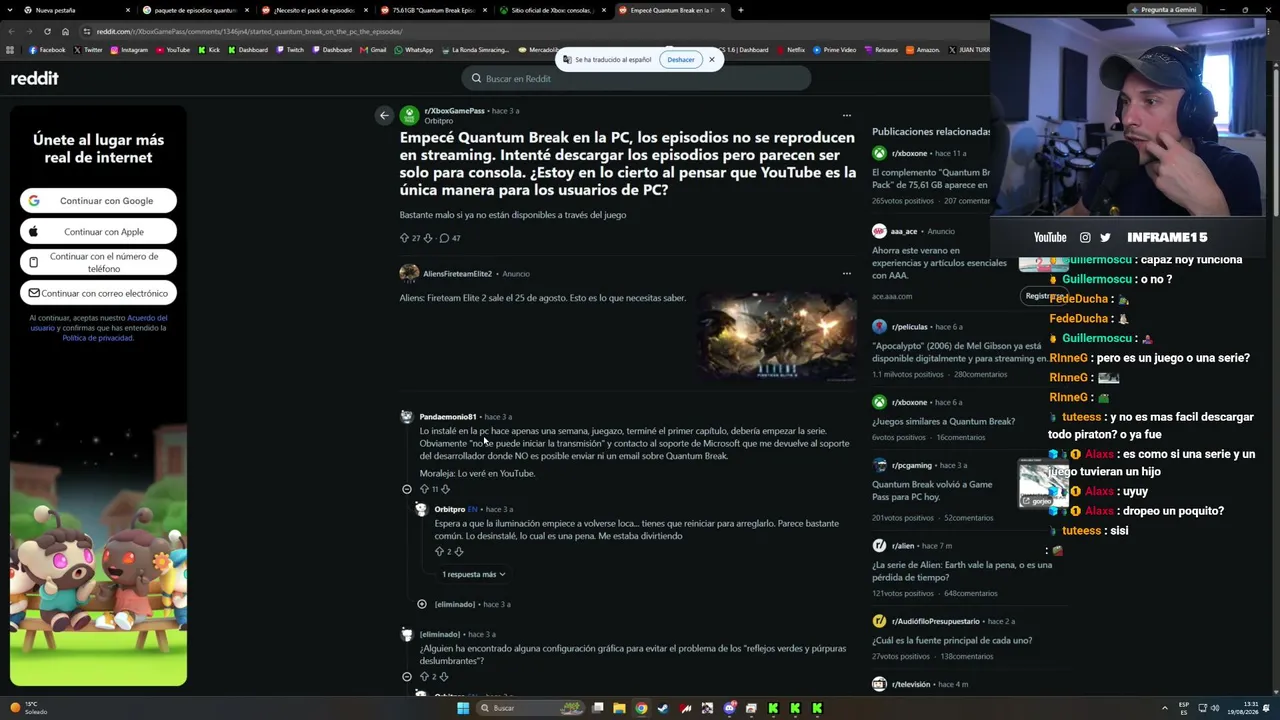Click the browser address bar URL
The height and width of the screenshot is (720, 1280).
[x=250, y=31]
